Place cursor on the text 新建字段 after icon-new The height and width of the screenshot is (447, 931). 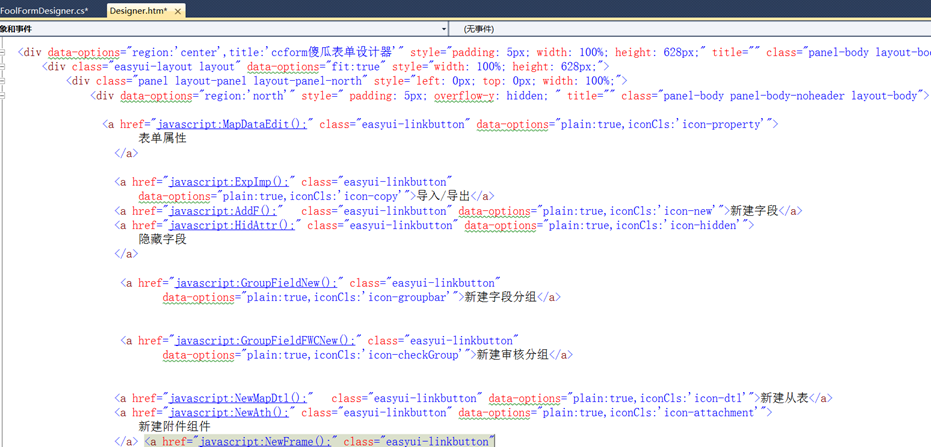(754, 211)
